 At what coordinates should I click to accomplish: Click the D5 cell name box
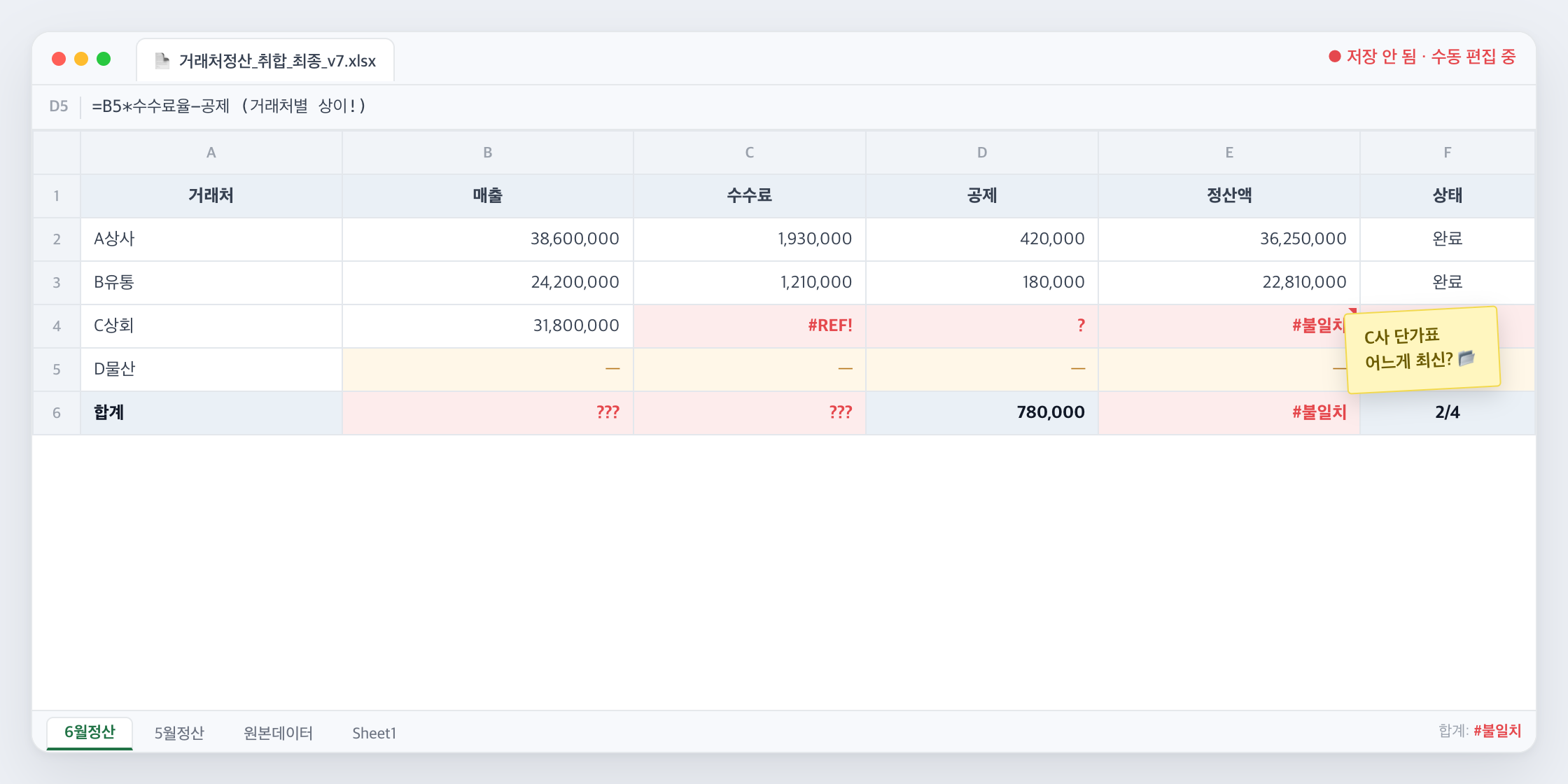[x=59, y=106]
